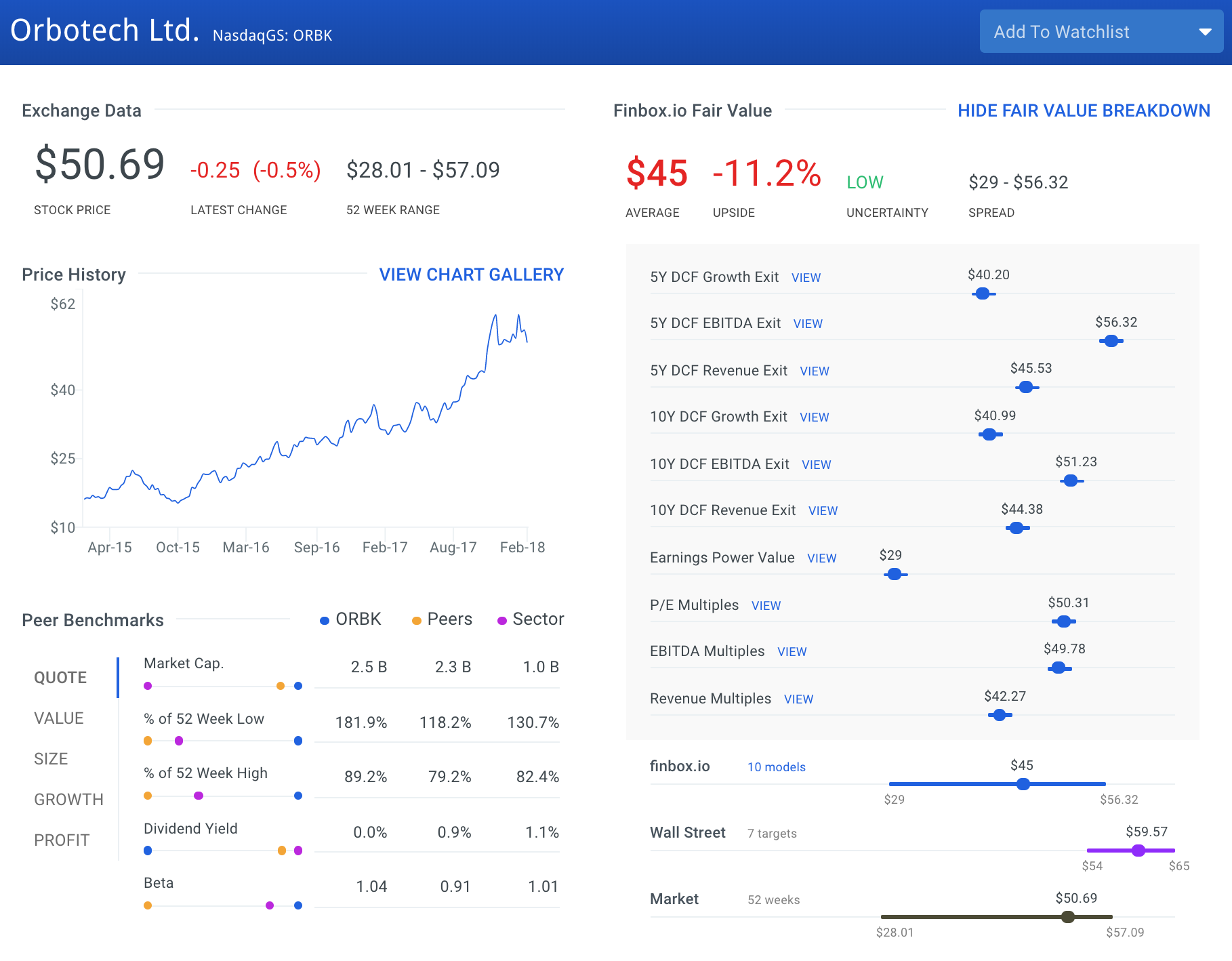Click the $45.53 marker on 5Y DCF Revenue Exit

[1026, 387]
